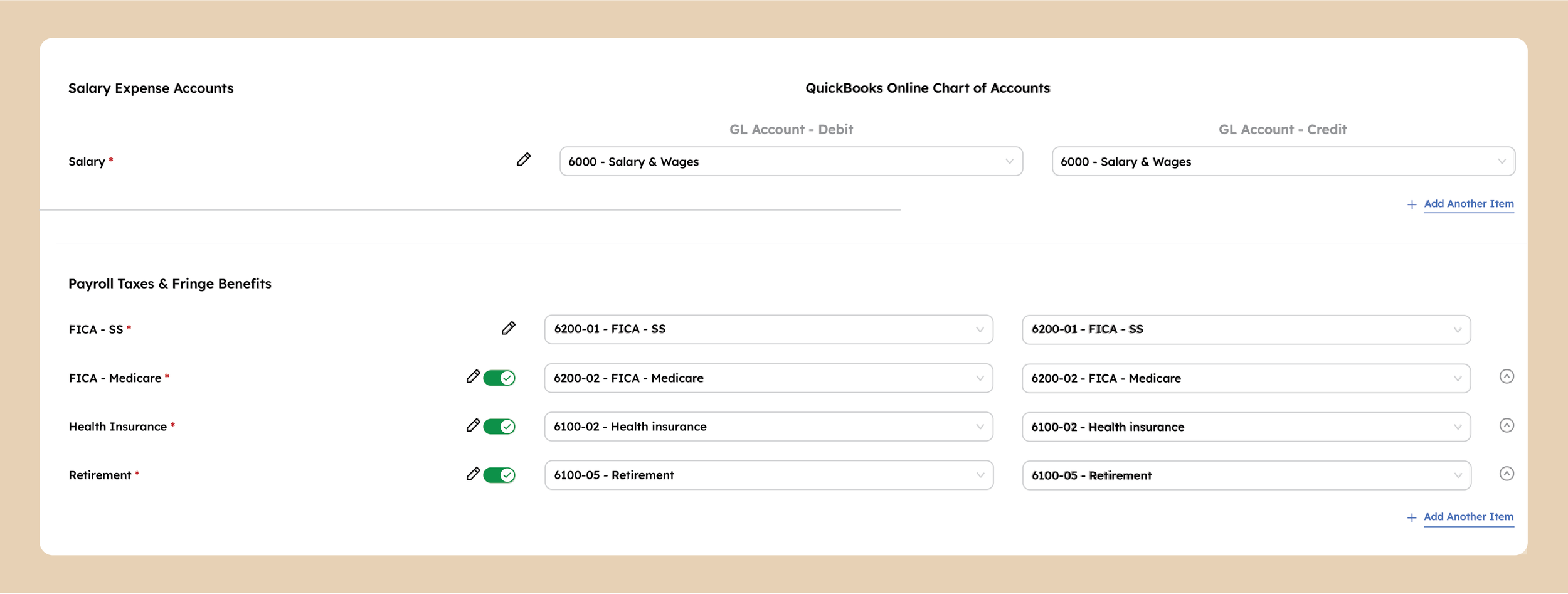Click the Retirement row label

(100, 475)
